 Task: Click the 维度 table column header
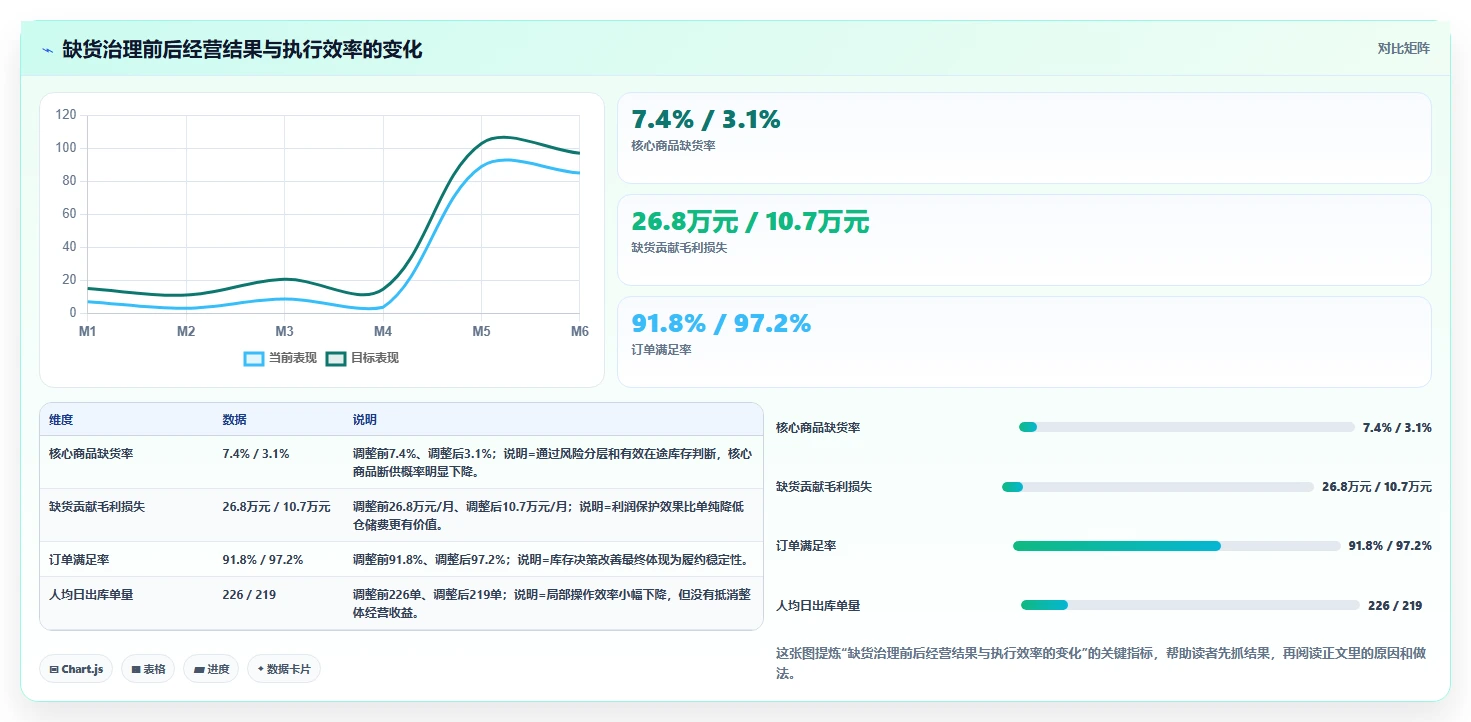pos(61,420)
